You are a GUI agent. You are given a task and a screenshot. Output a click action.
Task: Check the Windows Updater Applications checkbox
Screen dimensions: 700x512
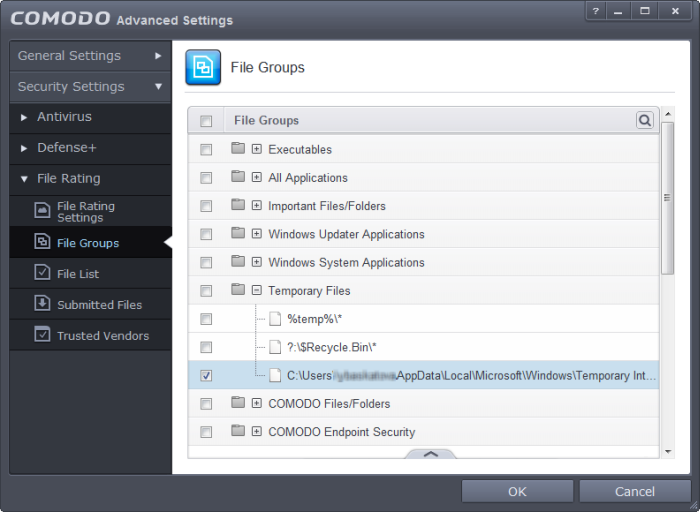tap(206, 234)
